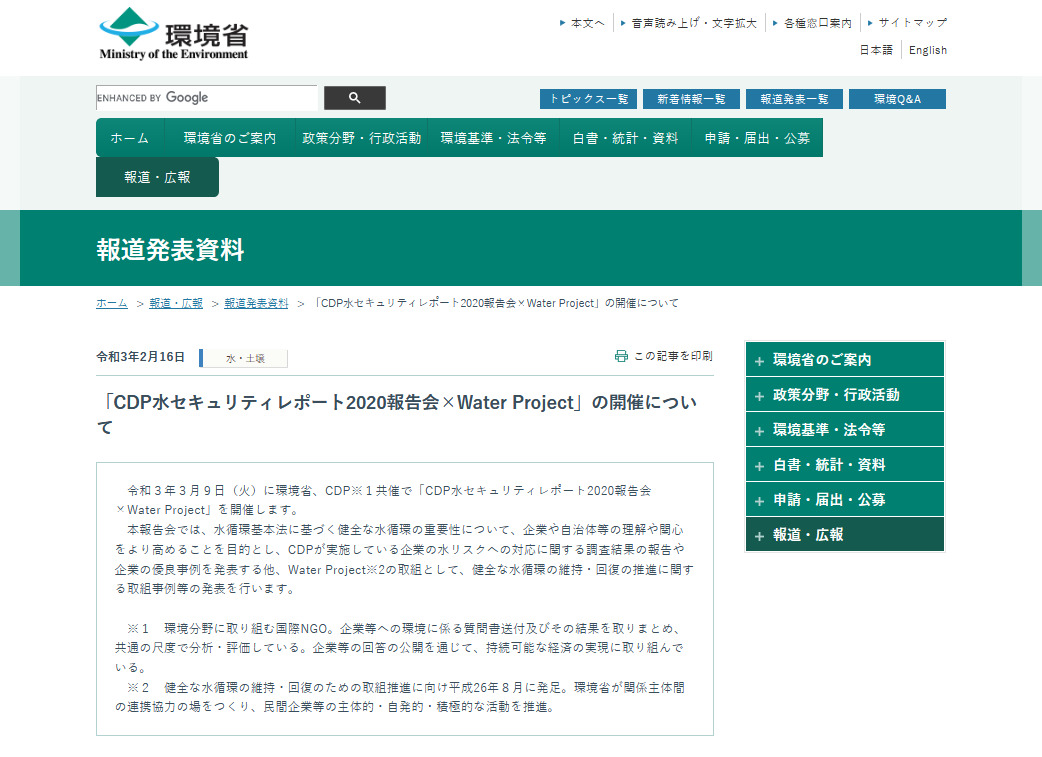Click the search magnifying glass icon
The height and width of the screenshot is (757, 1042).
[354, 97]
